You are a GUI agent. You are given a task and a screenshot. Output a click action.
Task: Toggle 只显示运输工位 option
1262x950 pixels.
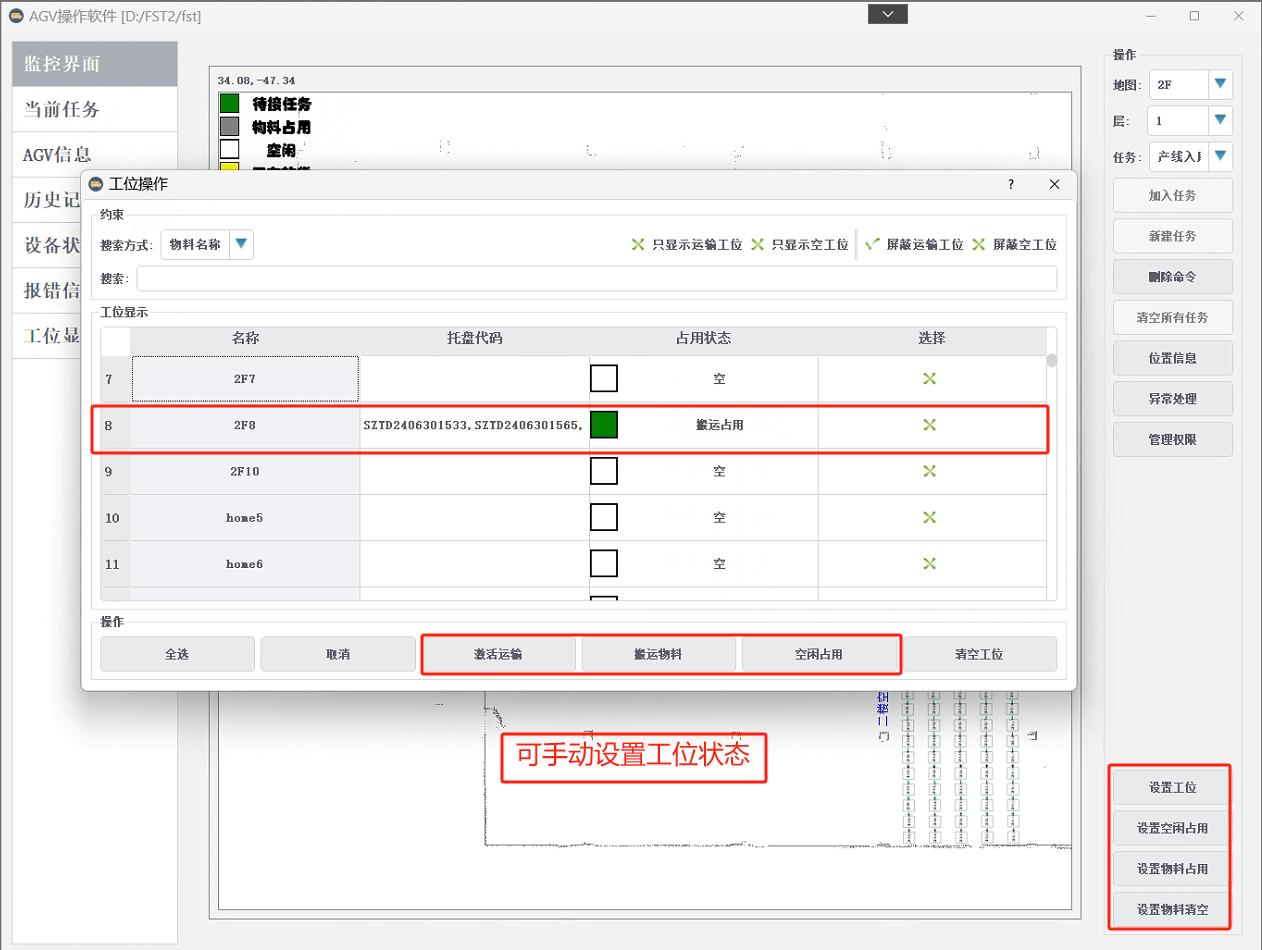[x=686, y=244]
